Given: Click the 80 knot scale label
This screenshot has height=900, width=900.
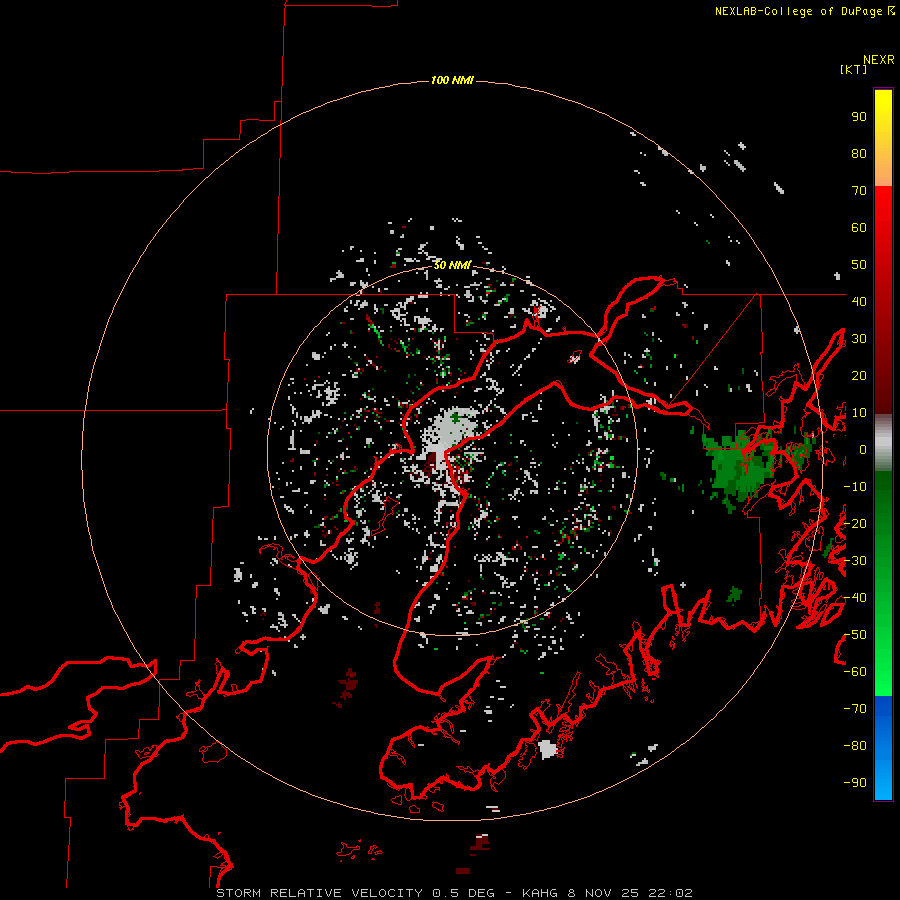Looking at the screenshot, I should (859, 154).
